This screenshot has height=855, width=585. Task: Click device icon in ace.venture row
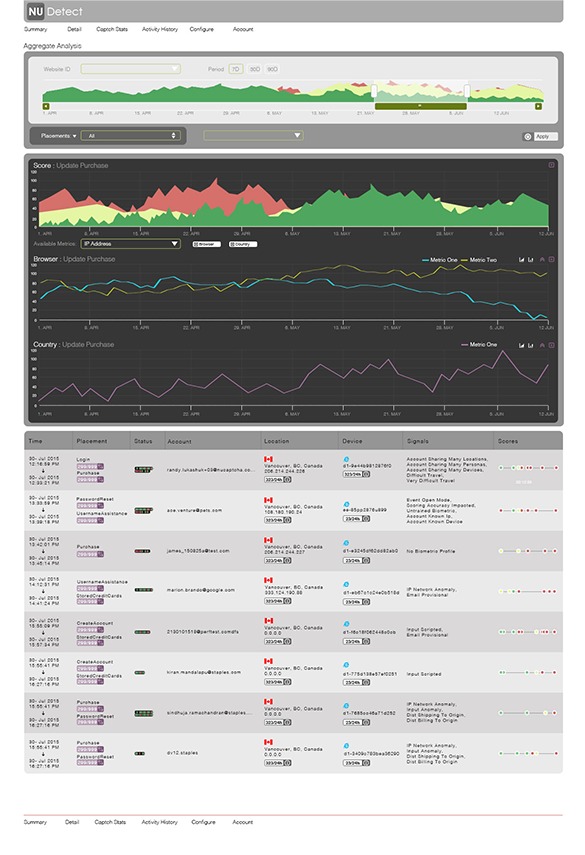[346, 504]
